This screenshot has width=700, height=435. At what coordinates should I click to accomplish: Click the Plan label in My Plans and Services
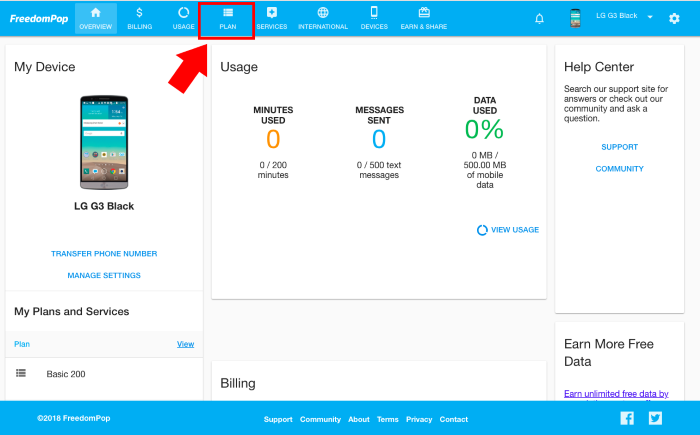click(22, 344)
